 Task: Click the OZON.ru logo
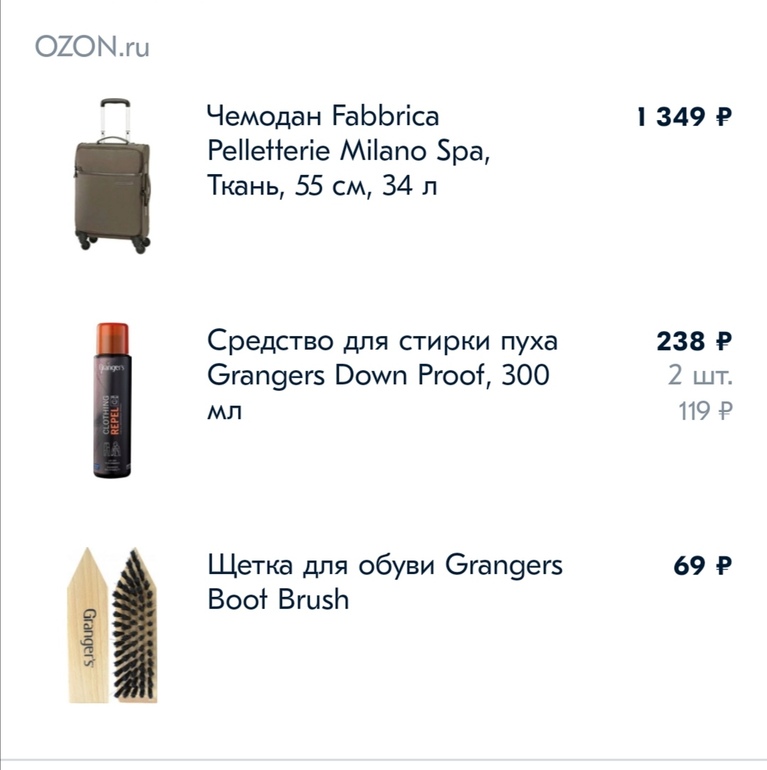91,47
